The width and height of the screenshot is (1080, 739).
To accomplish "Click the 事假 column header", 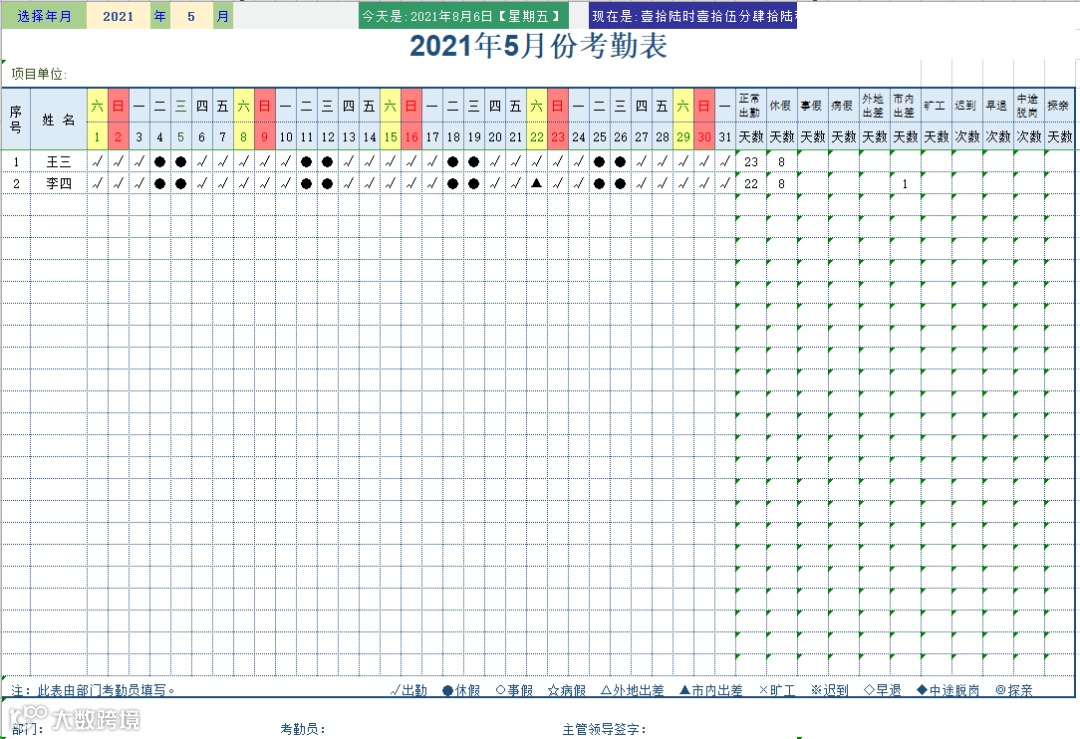I will 812,105.
